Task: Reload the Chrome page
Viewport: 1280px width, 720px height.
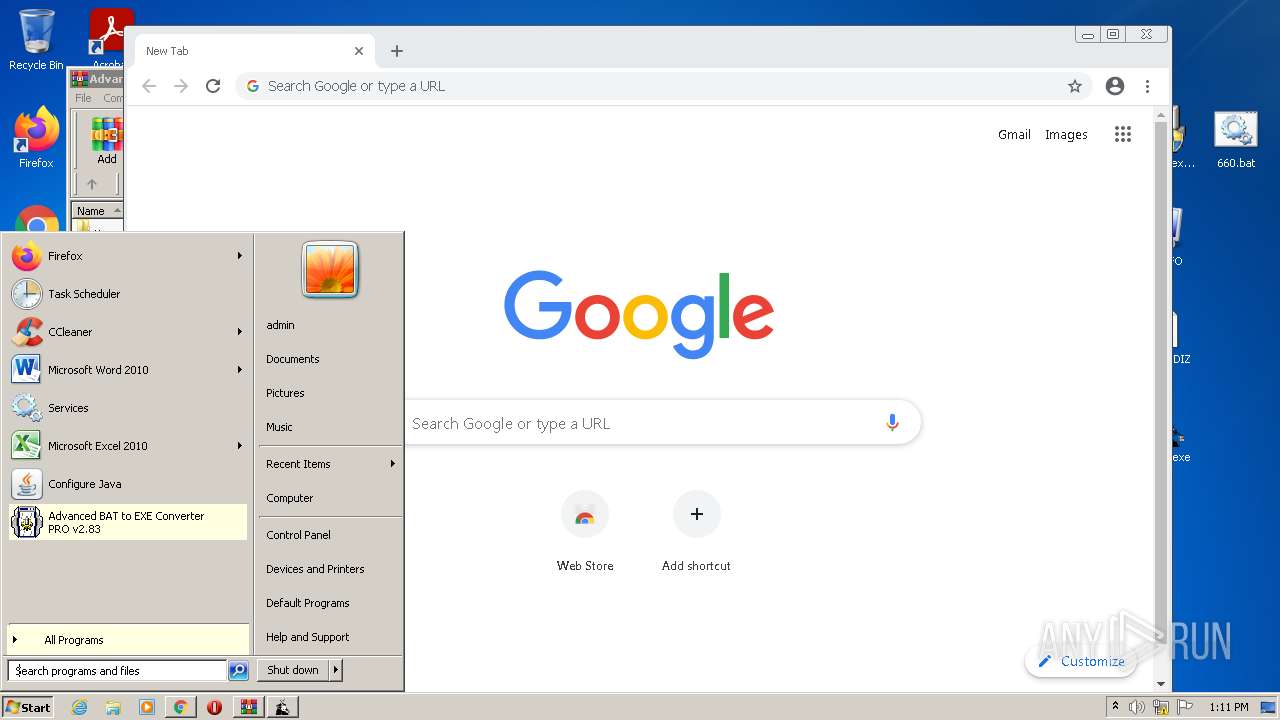Action: point(213,86)
